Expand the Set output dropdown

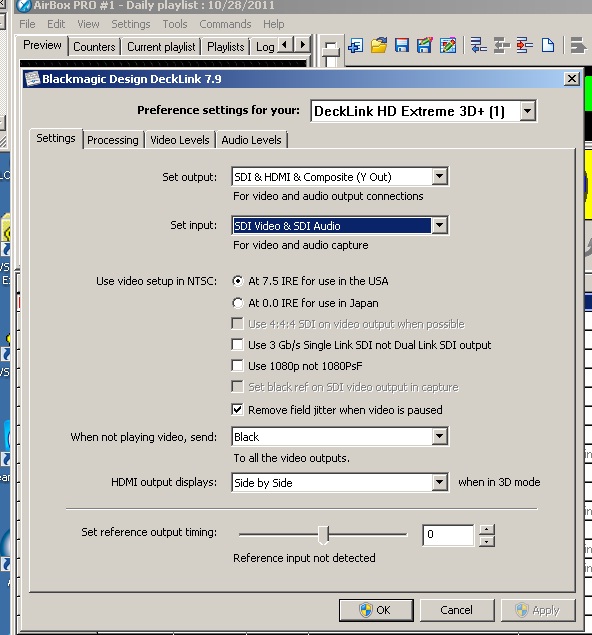pos(439,177)
